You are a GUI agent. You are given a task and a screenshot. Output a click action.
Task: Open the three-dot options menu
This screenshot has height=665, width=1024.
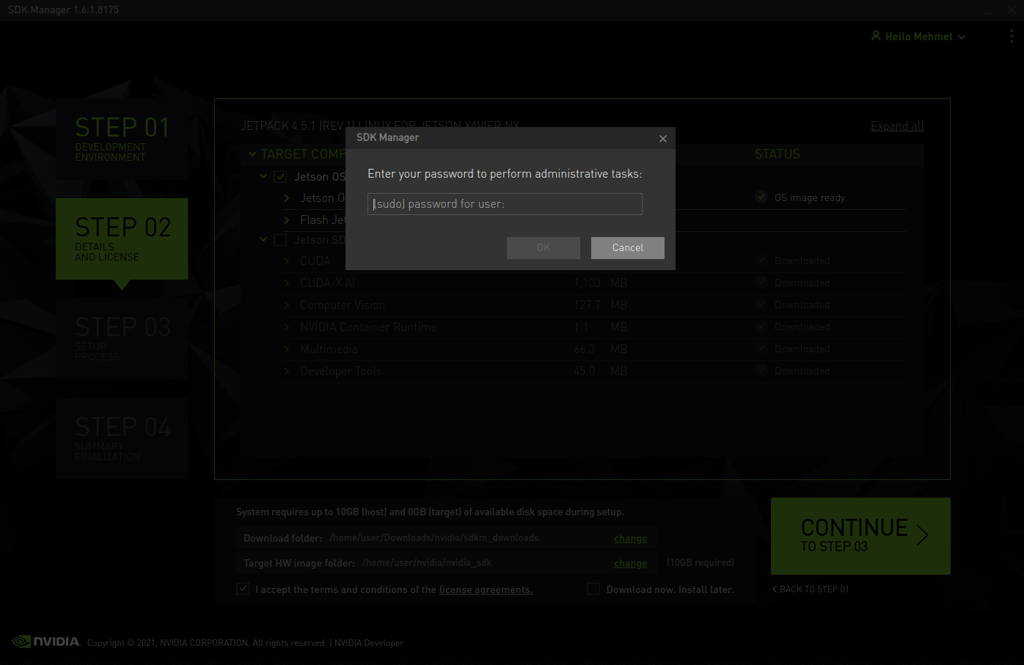1012,36
